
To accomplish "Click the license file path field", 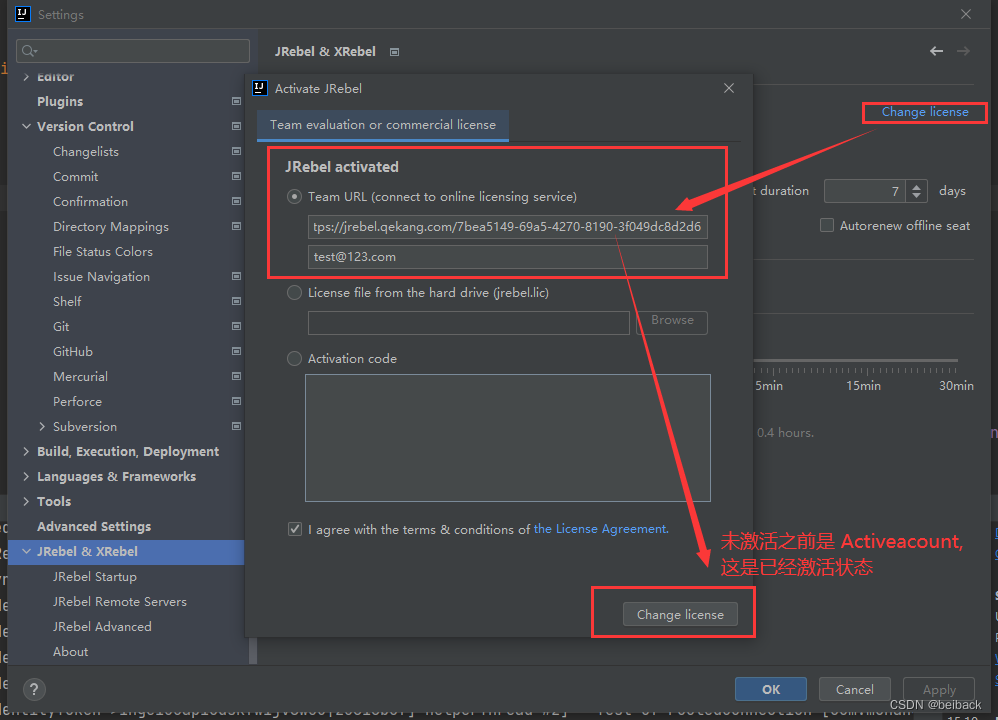I will click(468, 323).
